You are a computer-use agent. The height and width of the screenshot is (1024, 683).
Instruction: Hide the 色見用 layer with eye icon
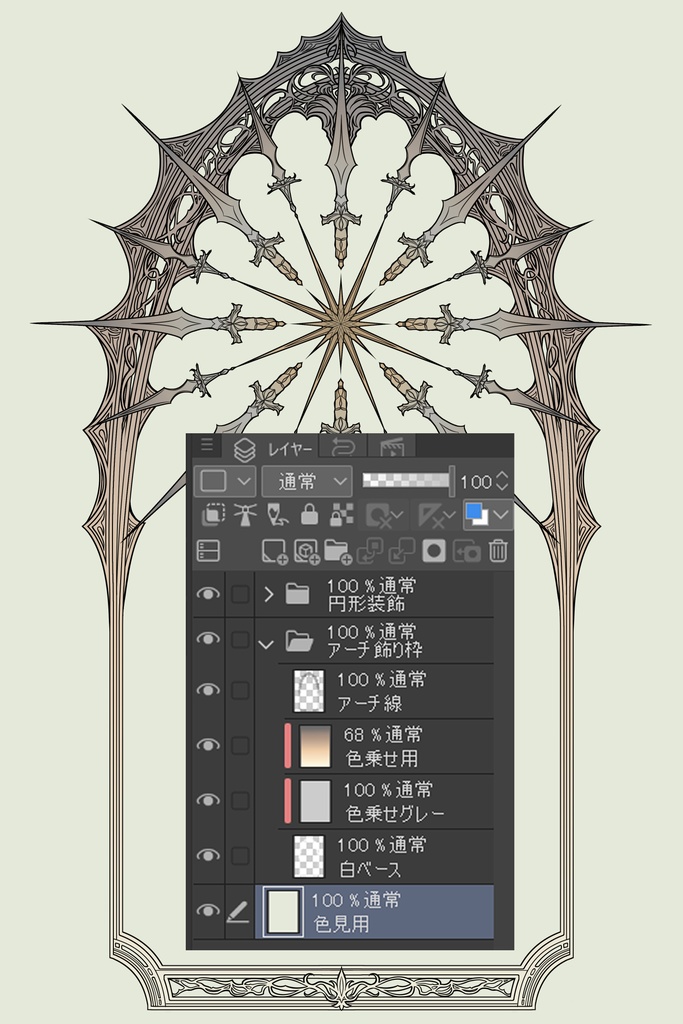(x=208, y=910)
